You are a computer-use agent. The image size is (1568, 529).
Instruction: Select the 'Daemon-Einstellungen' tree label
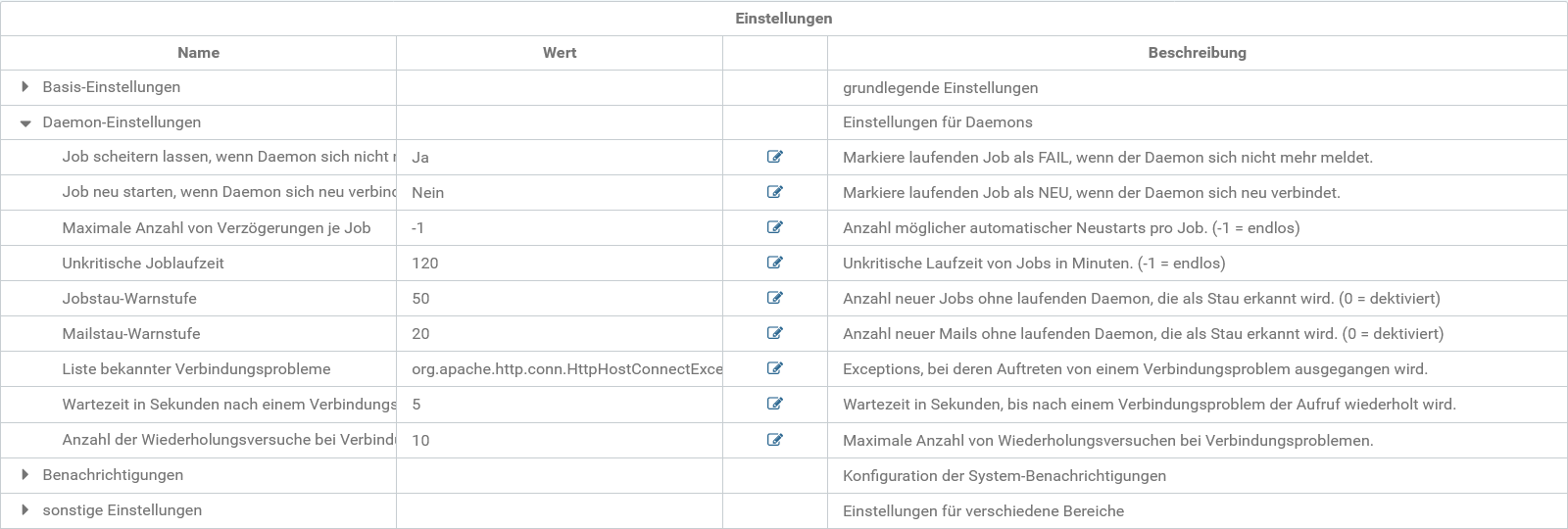tap(122, 122)
